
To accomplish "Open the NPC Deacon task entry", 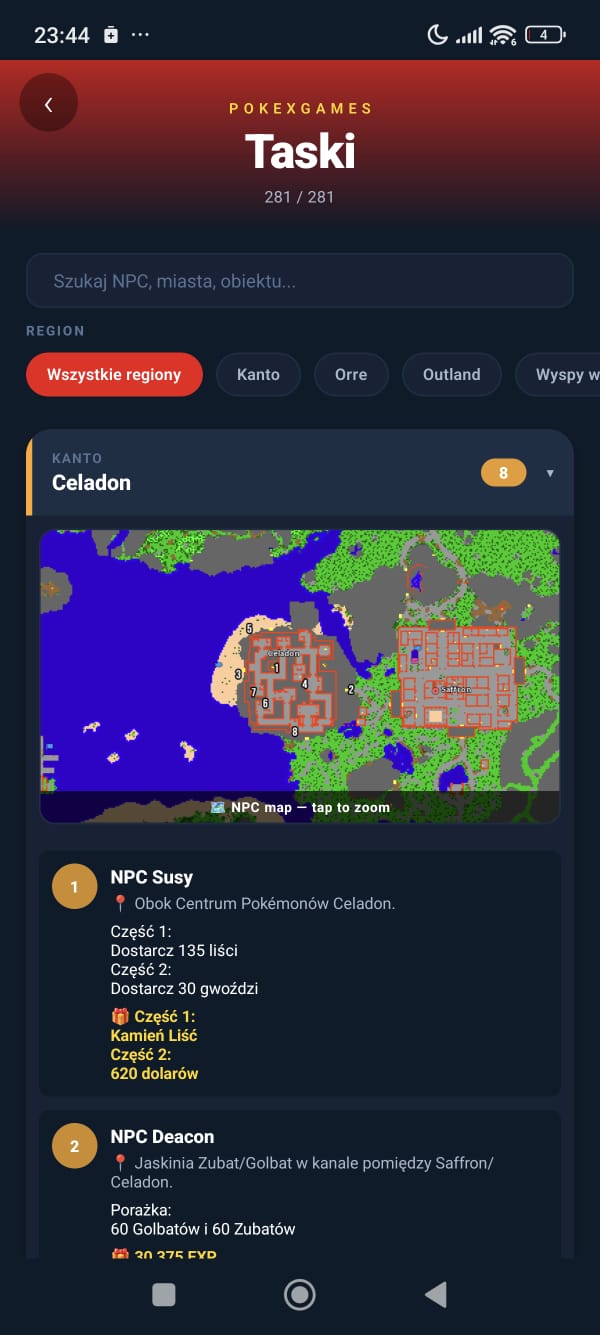I will [x=300, y=1184].
